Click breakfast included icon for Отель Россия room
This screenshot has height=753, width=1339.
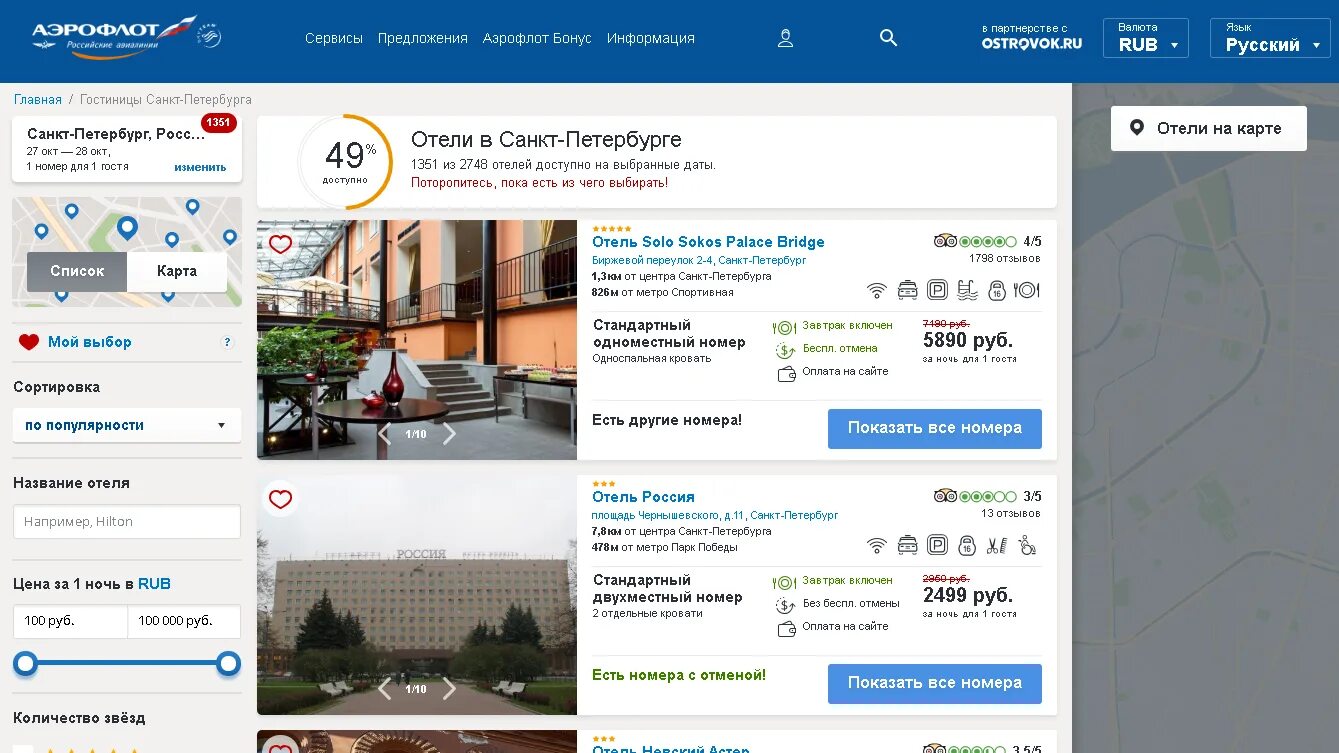pyautogui.click(x=785, y=582)
